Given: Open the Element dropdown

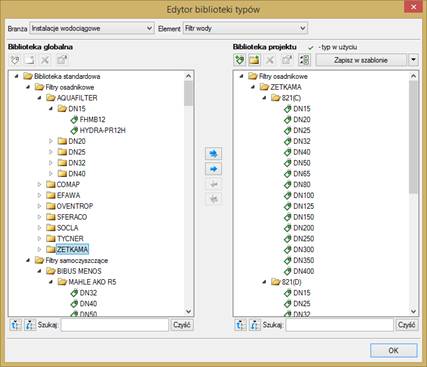Looking at the screenshot, I should [303, 28].
